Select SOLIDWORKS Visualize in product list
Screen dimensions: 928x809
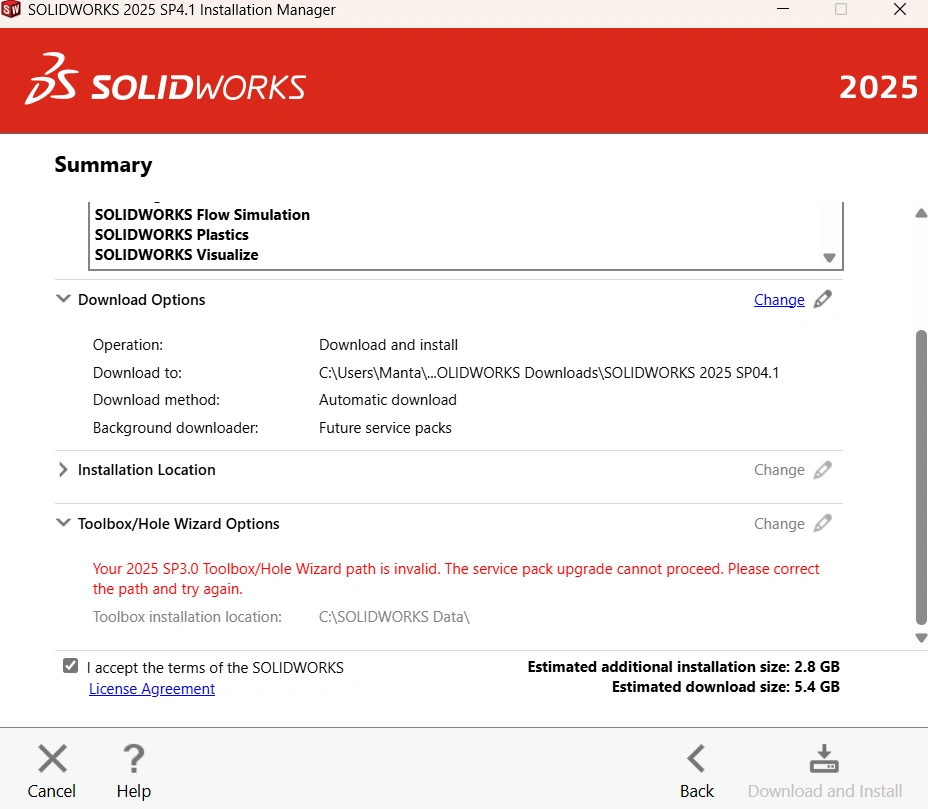coord(176,255)
